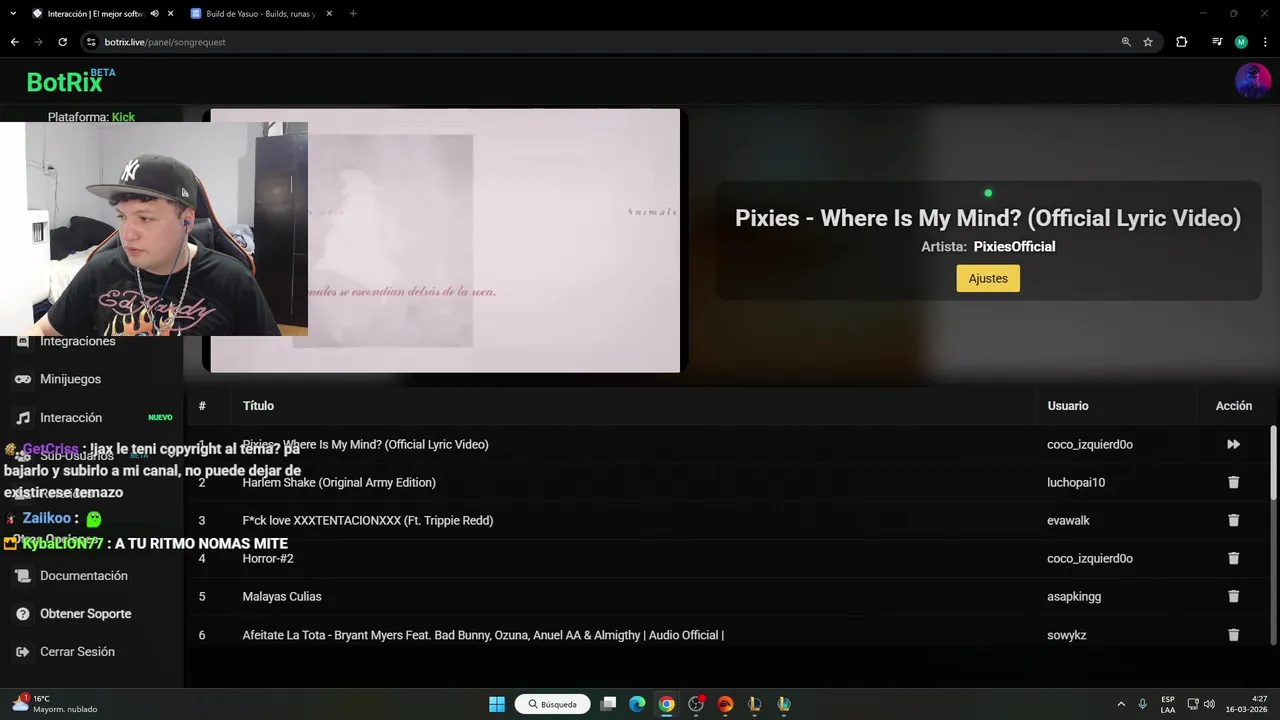Image resolution: width=1280 pixels, height=720 pixels.
Task: Switch to the Build de Yasuo browser tab
Action: click(x=260, y=14)
